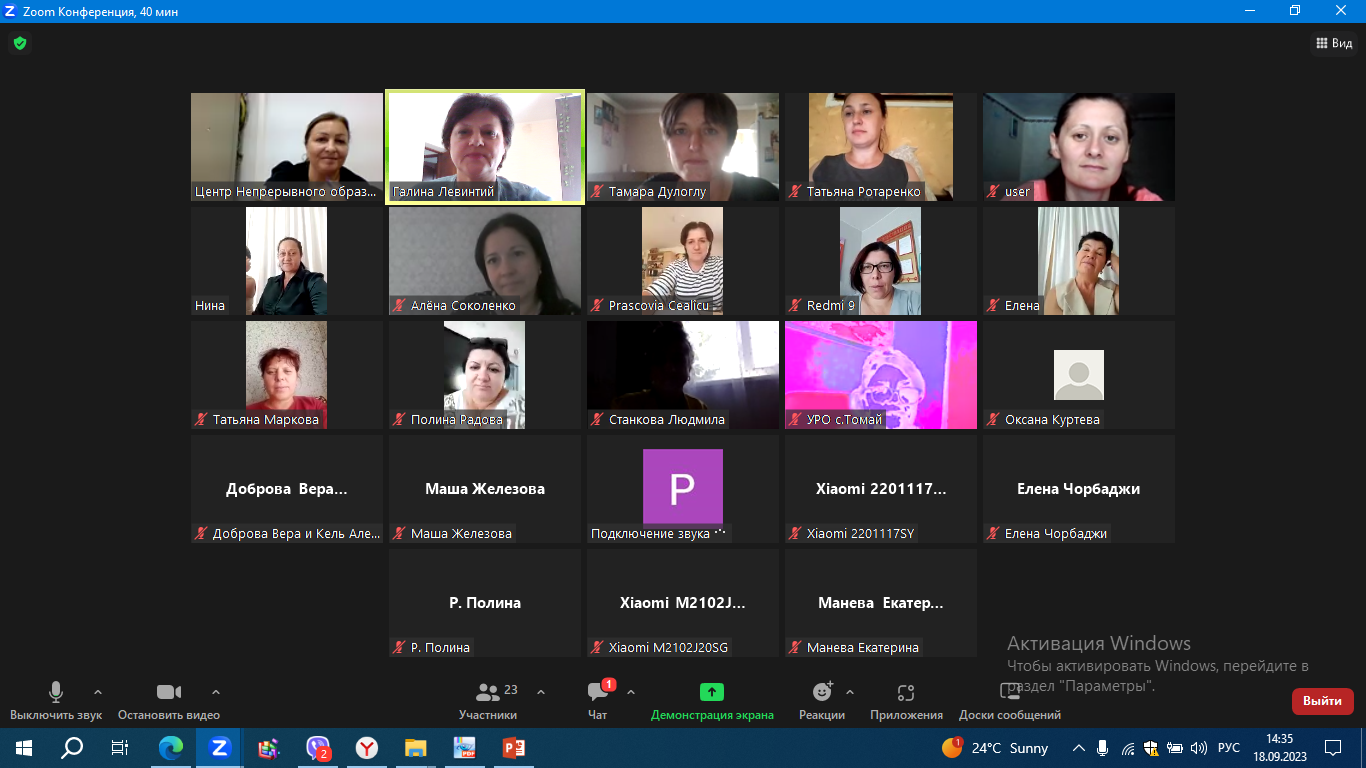This screenshot has height=768, width=1366.
Task: Expand audio options arrow beside microphone
Action: pyautogui.click(x=98, y=692)
